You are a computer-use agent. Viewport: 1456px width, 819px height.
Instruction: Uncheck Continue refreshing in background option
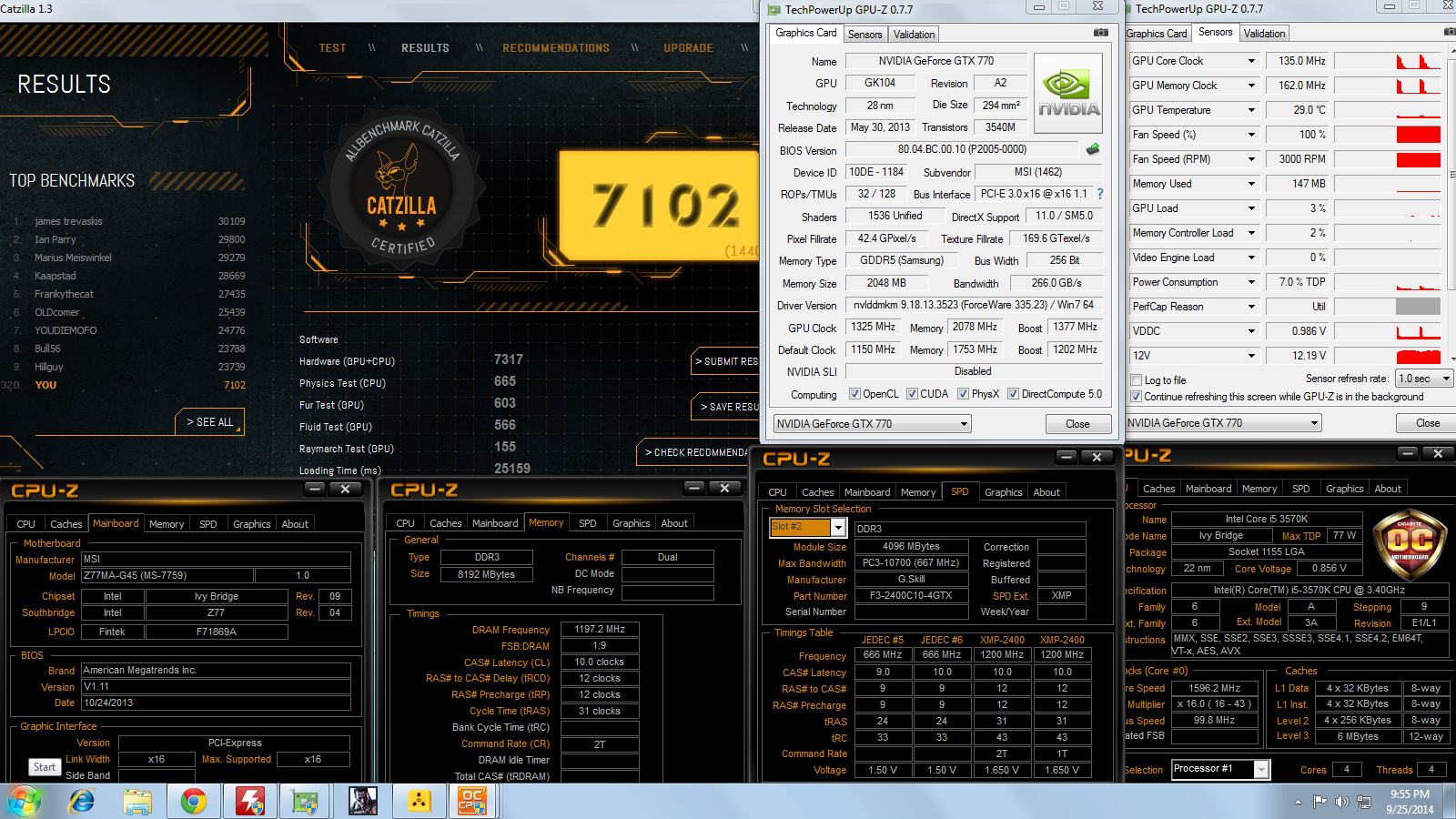[1136, 397]
